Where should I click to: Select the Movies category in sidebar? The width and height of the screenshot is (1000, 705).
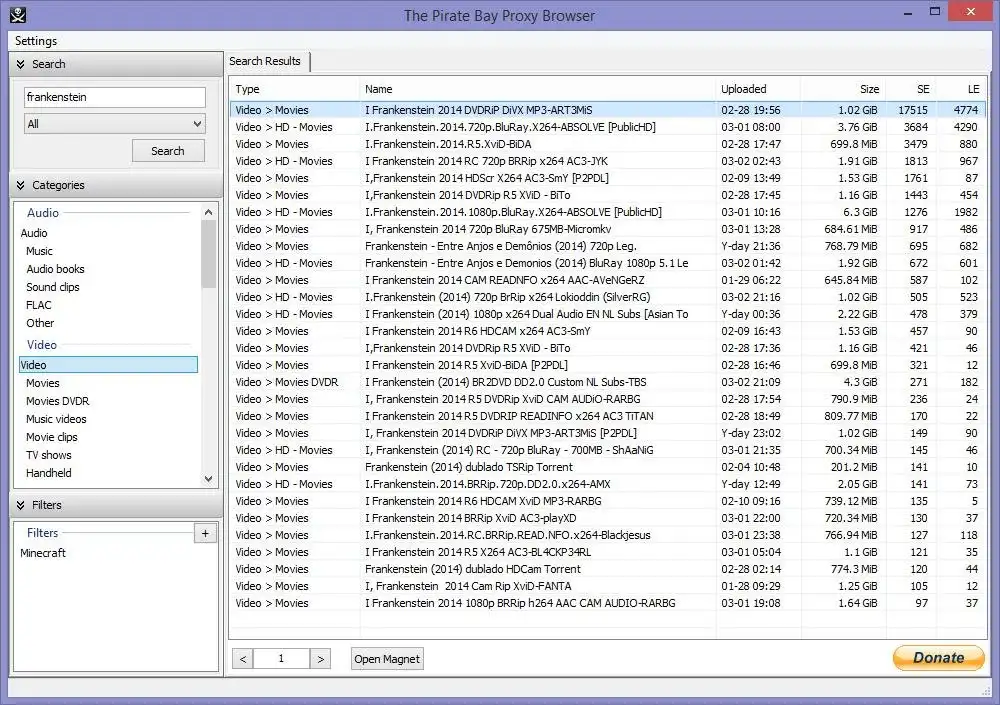click(43, 383)
